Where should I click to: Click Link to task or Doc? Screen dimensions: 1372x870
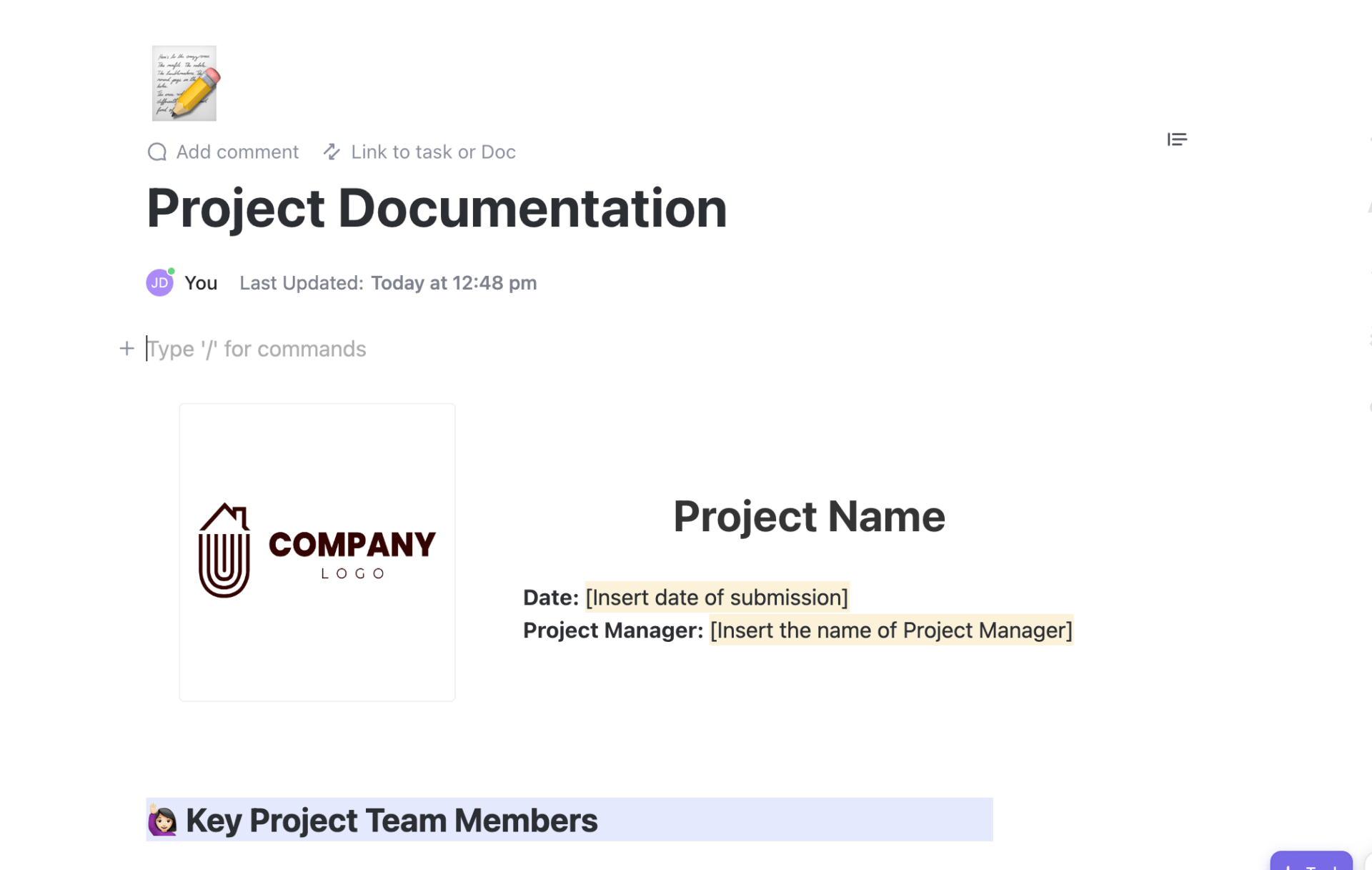coord(433,152)
